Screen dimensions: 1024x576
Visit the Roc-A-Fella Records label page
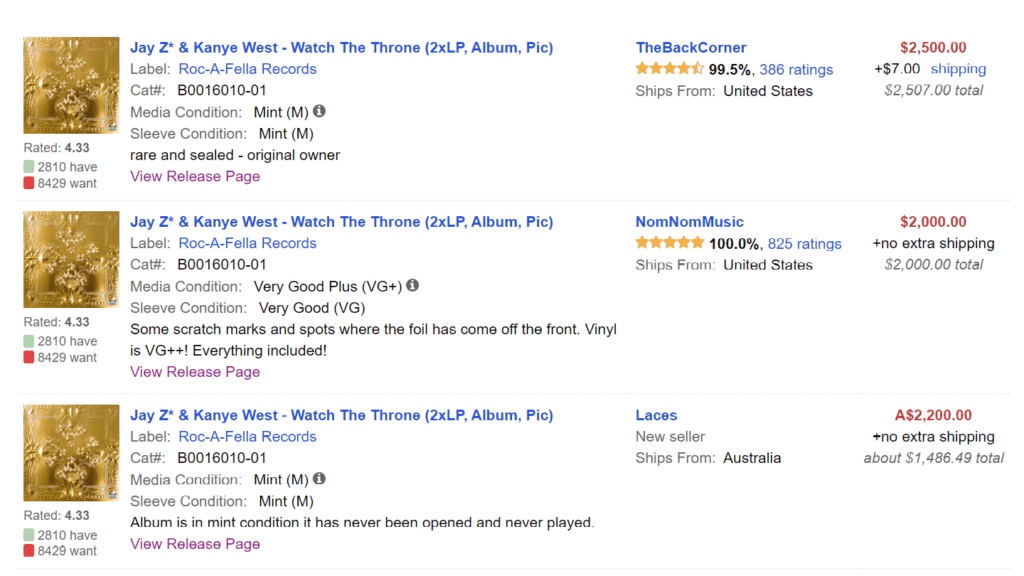[x=247, y=69]
